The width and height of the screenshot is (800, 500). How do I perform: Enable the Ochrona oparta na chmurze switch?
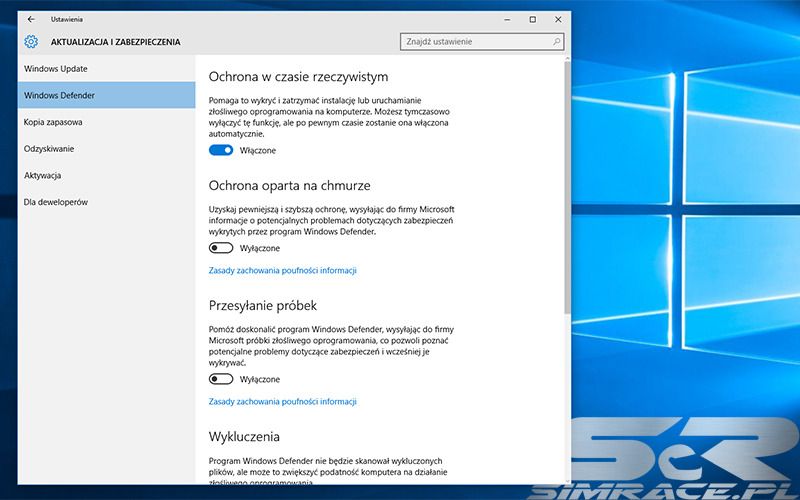221,248
